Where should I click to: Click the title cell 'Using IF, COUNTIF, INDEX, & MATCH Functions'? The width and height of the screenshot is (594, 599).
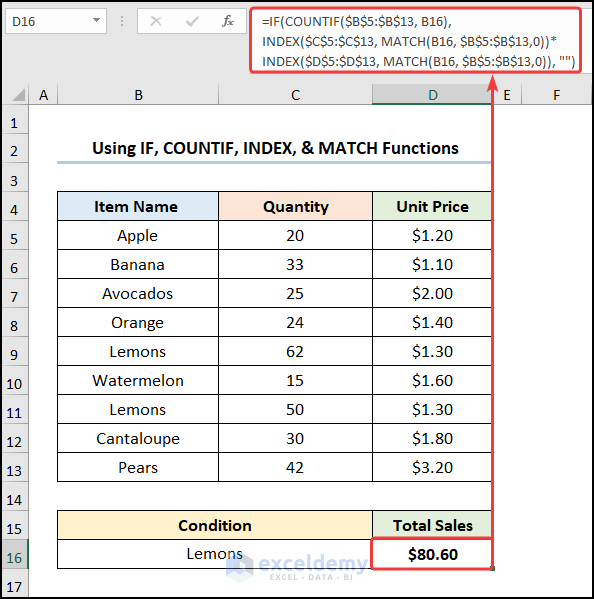coord(274,148)
